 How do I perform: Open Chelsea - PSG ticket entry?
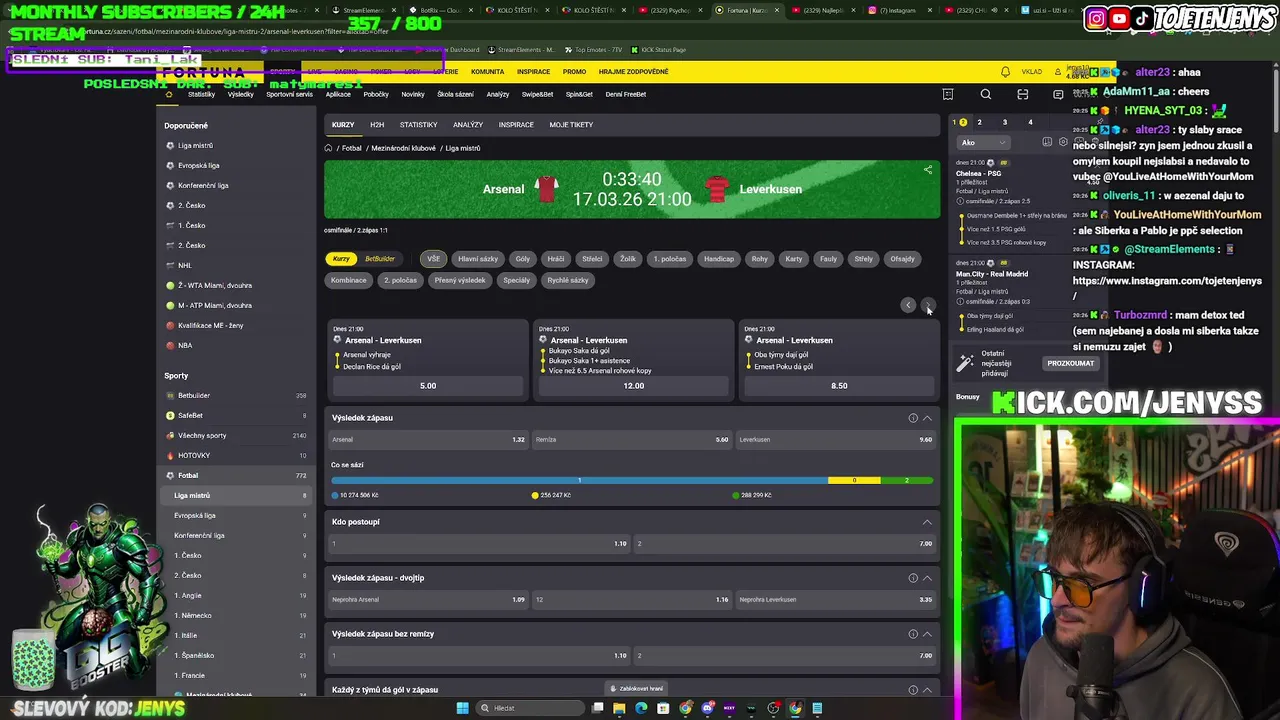click(x=979, y=174)
